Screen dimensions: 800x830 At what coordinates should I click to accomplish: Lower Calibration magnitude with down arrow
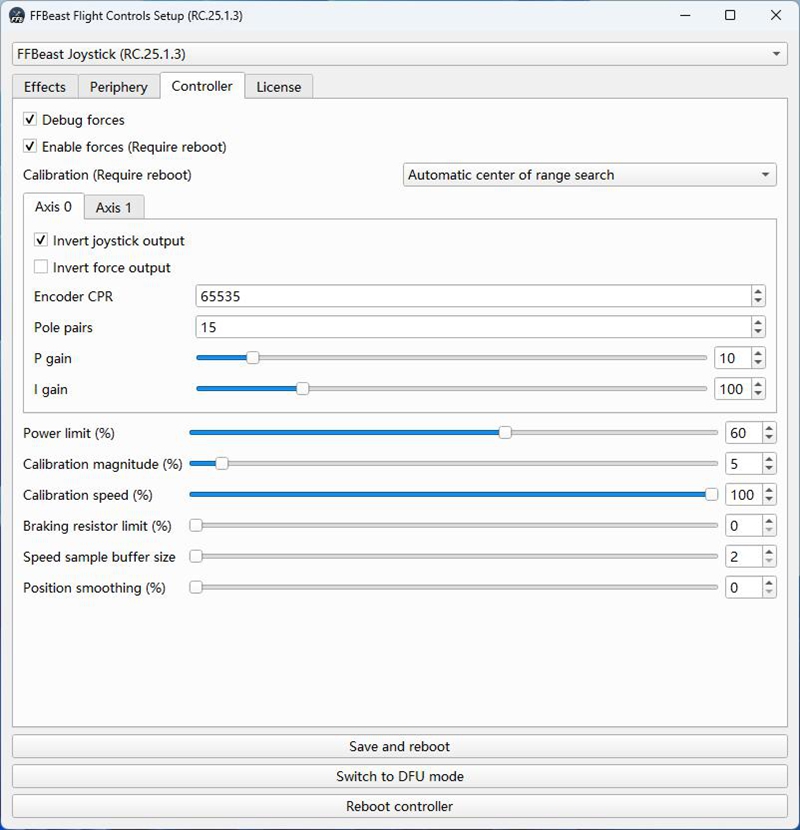[x=768, y=469]
